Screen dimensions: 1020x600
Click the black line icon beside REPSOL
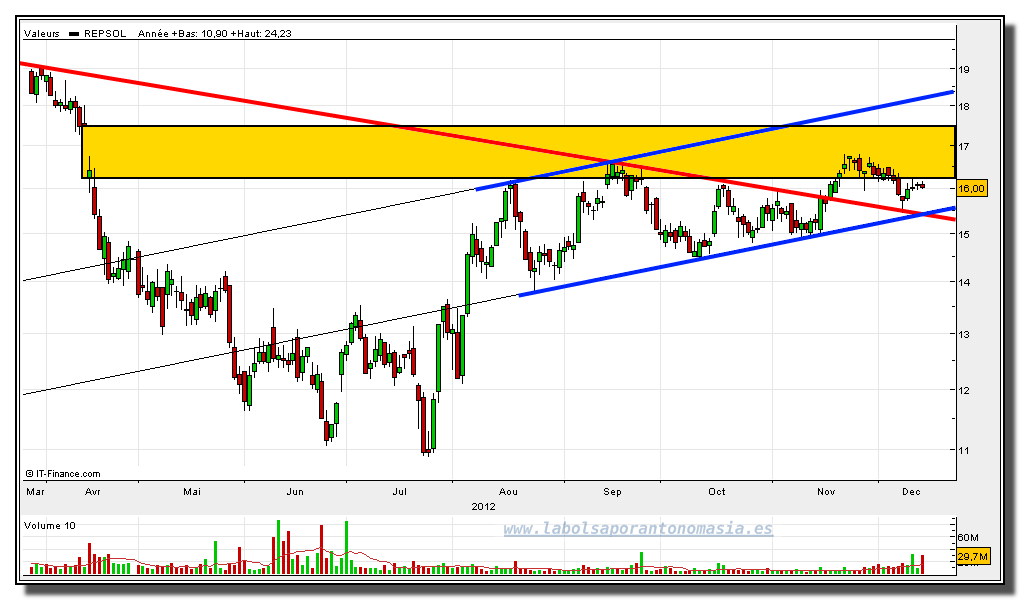click(74, 34)
